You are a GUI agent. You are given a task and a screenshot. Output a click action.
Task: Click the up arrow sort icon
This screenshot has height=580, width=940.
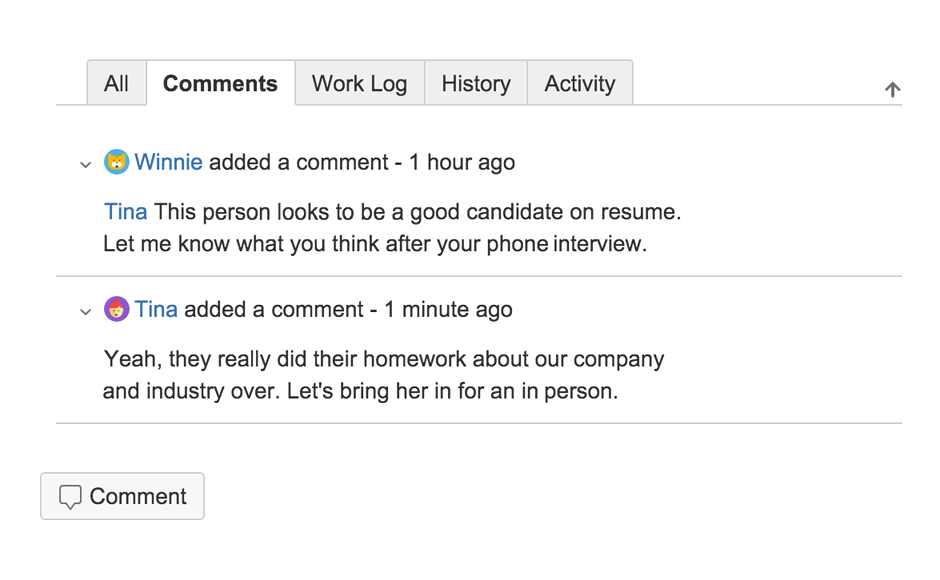tap(892, 90)
